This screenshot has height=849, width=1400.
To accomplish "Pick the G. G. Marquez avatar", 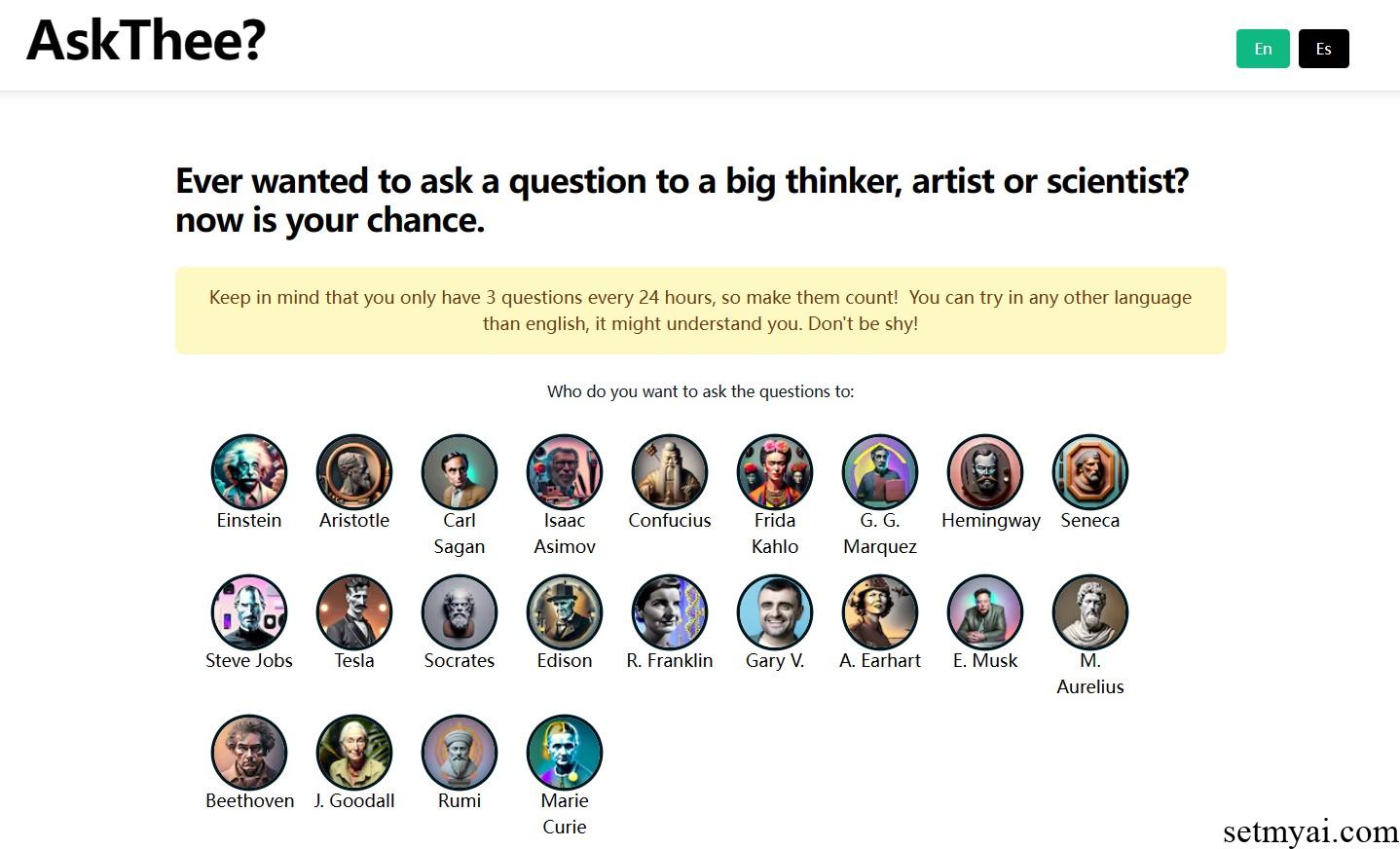I will pos(880,472).
